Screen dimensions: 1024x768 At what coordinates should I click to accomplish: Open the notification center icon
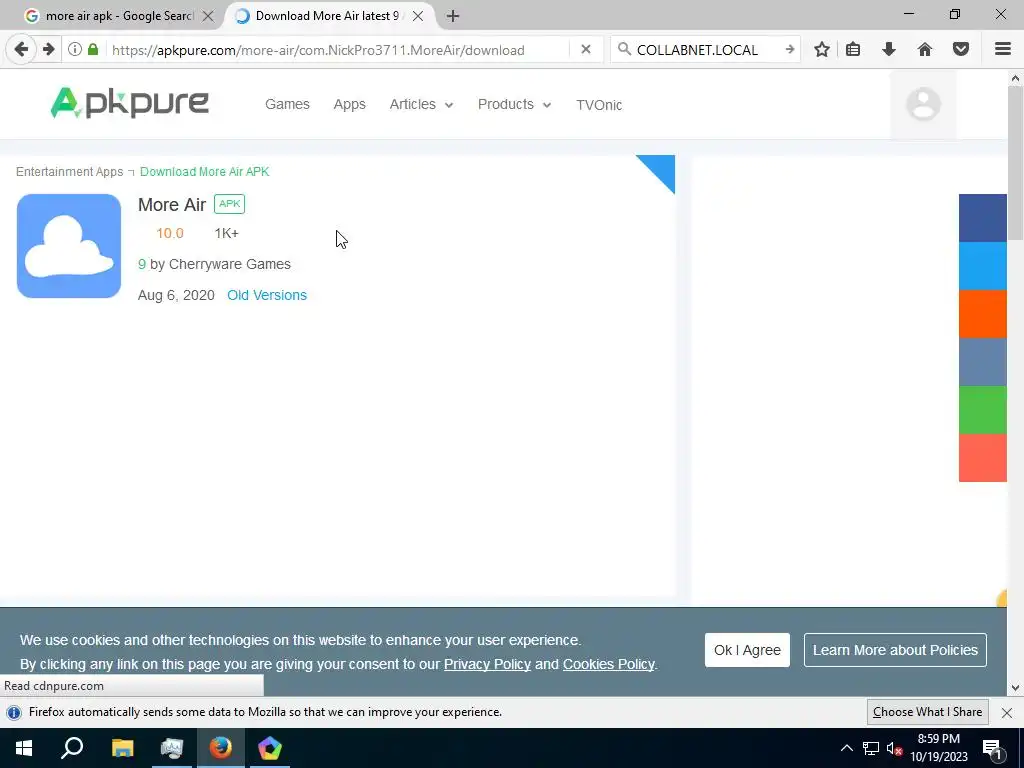[992, 748]
